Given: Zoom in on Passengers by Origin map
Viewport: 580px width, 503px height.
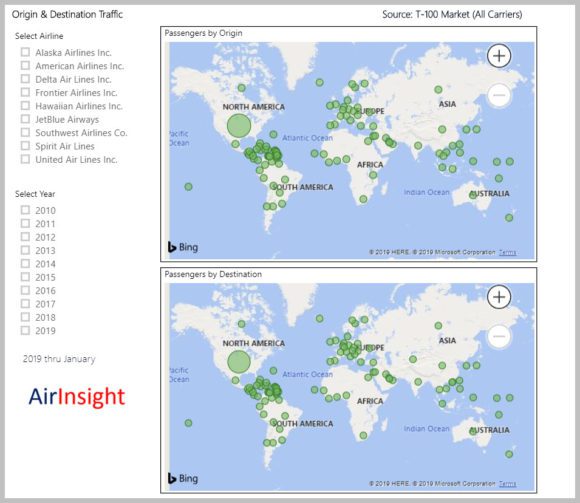Looking at the screenshot, I should (499, 56).
